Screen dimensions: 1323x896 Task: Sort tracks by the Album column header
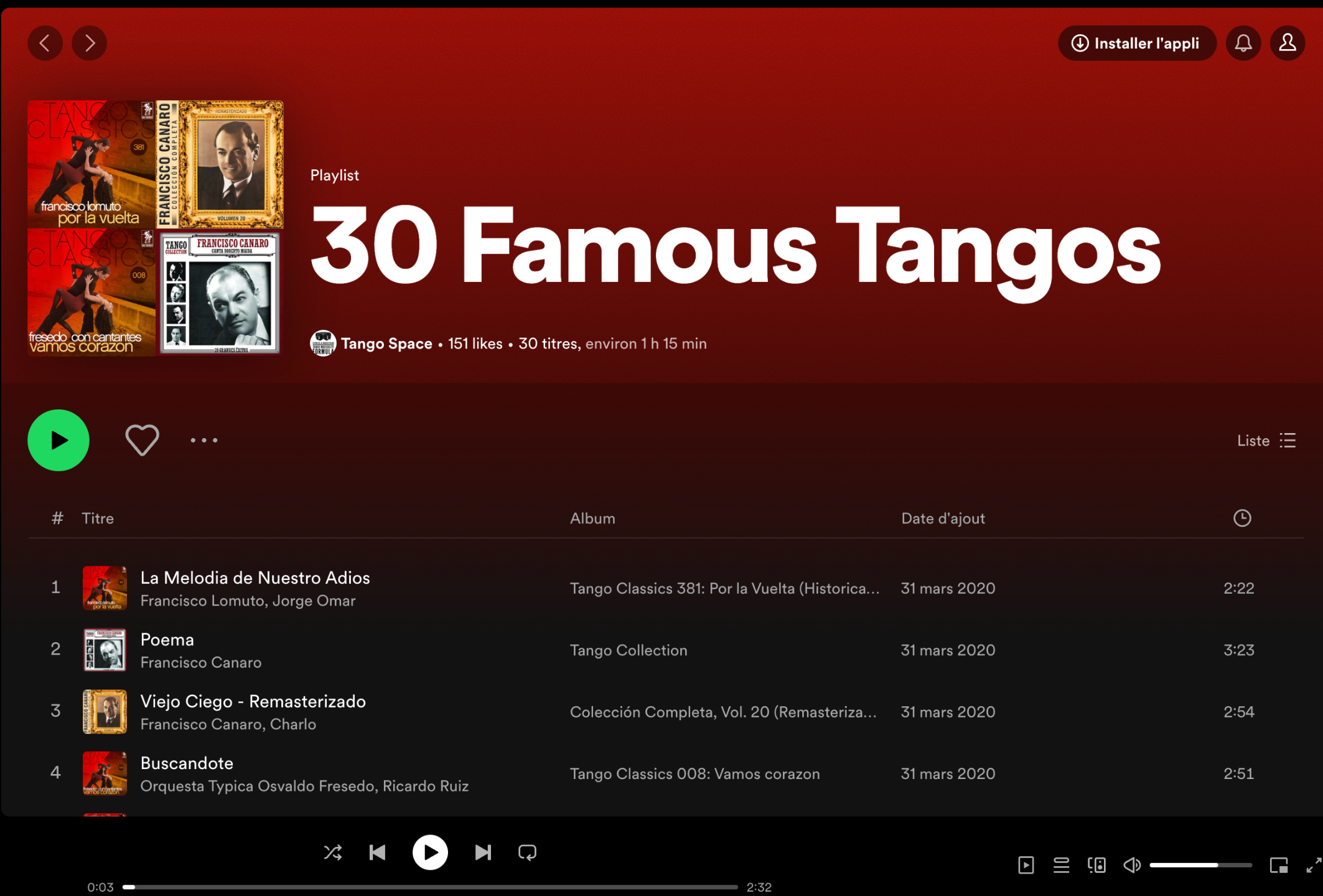592,518
